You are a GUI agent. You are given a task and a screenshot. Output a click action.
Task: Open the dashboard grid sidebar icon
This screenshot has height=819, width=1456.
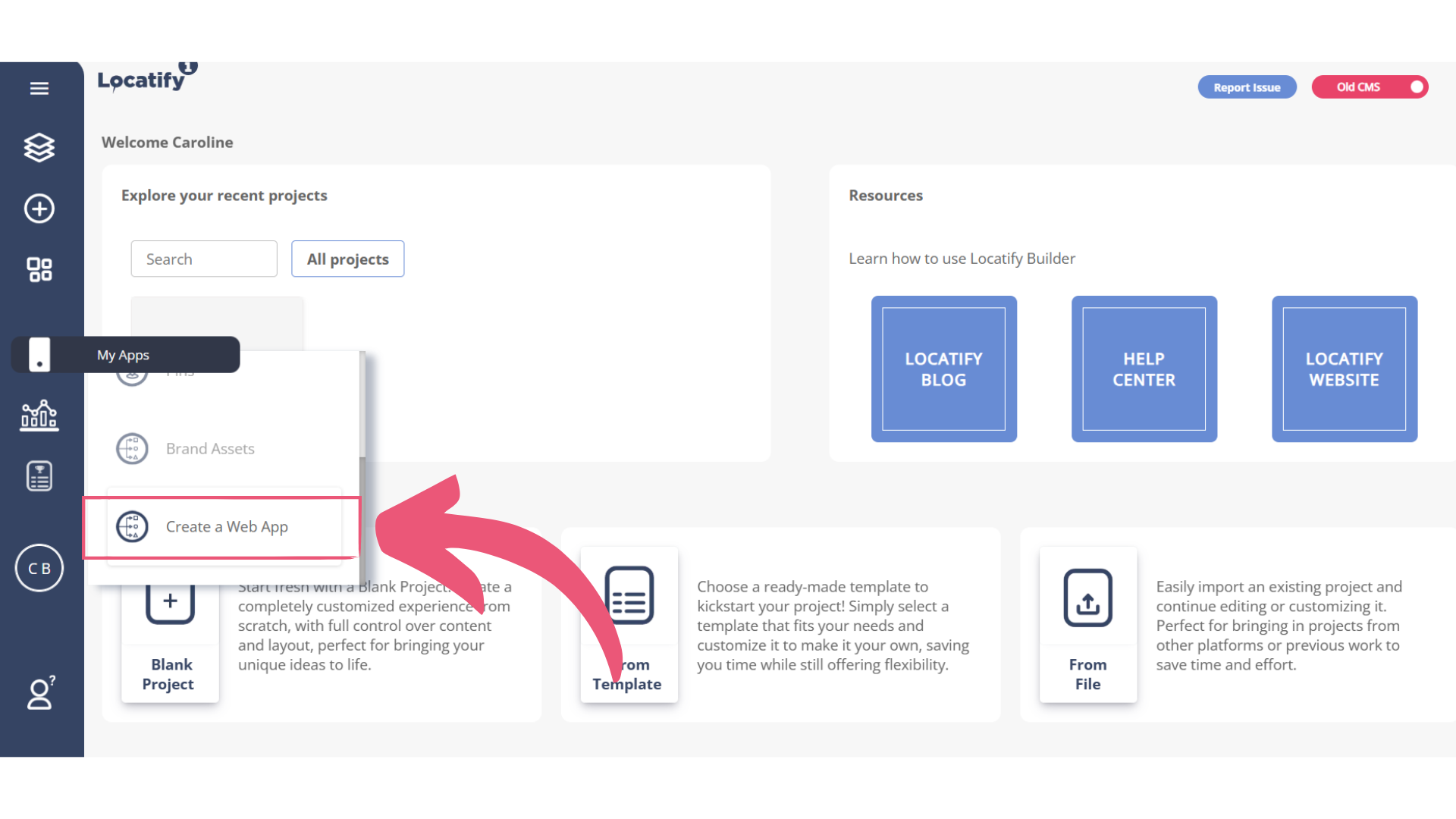click(39, 269)
